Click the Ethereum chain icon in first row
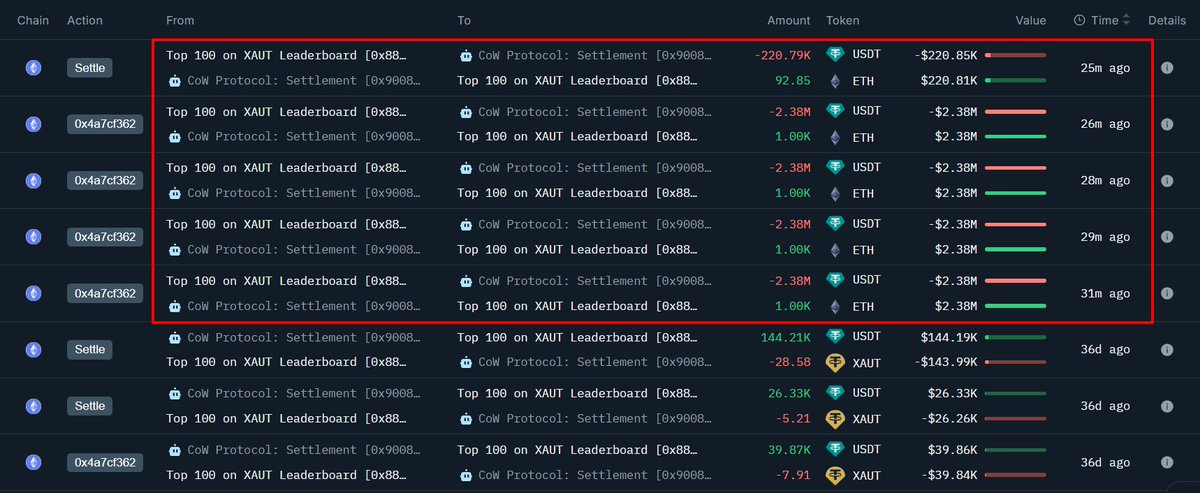This screenshot has width=1200, height=493. tap(33, 68)
